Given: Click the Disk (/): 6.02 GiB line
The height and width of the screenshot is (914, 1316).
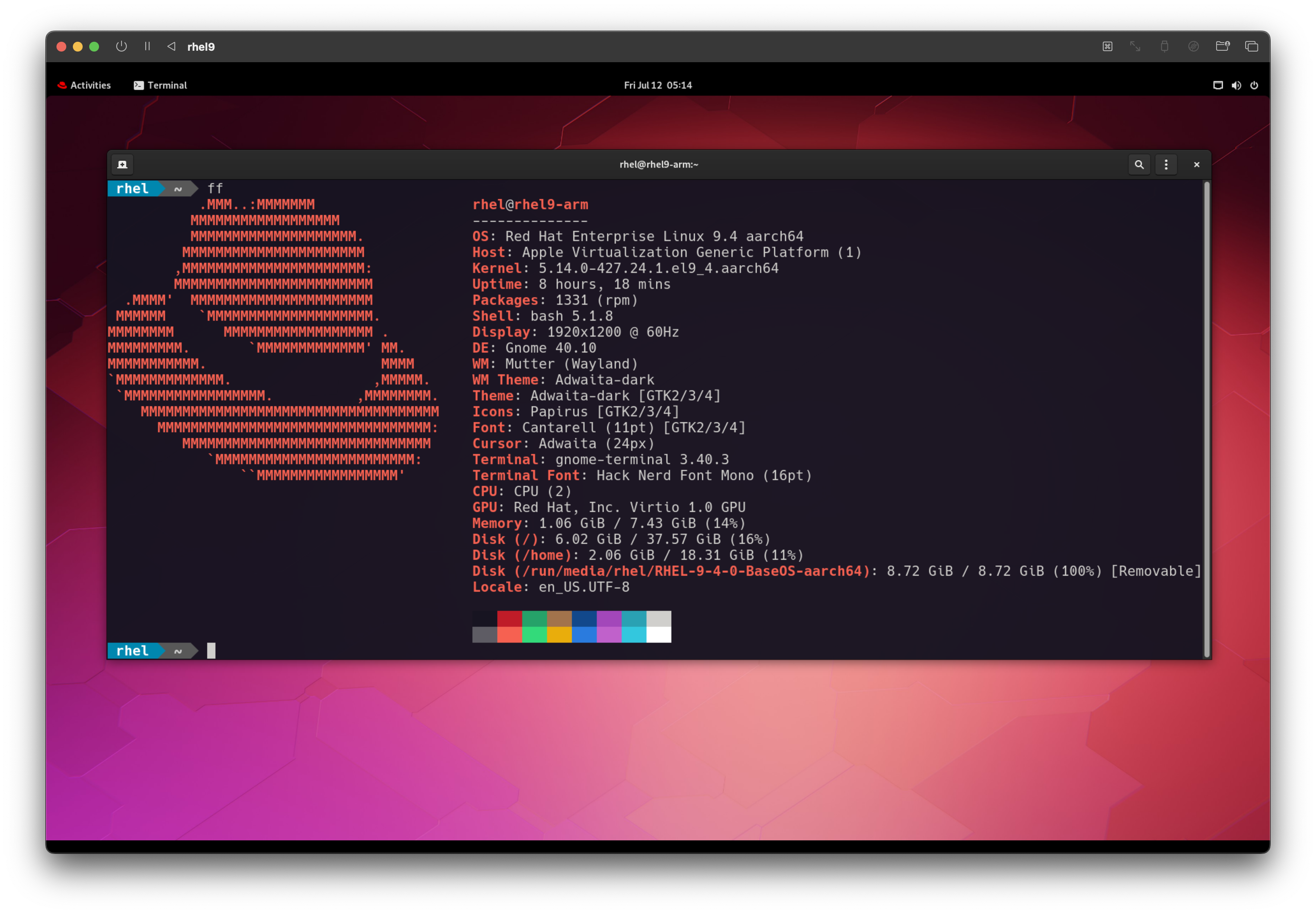Looking at the screenshot, I should [x=621, y=540].
